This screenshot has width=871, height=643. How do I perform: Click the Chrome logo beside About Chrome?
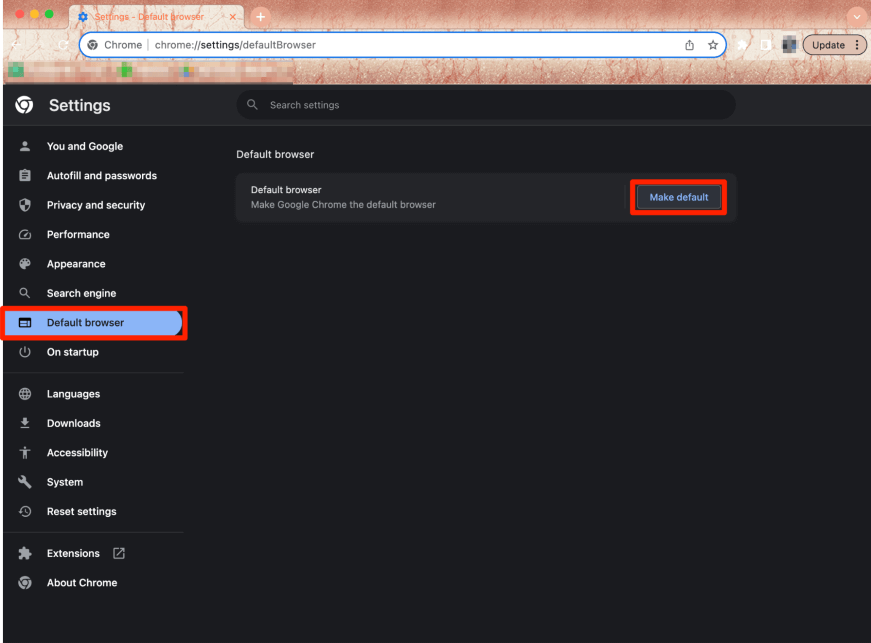[24, 582]
